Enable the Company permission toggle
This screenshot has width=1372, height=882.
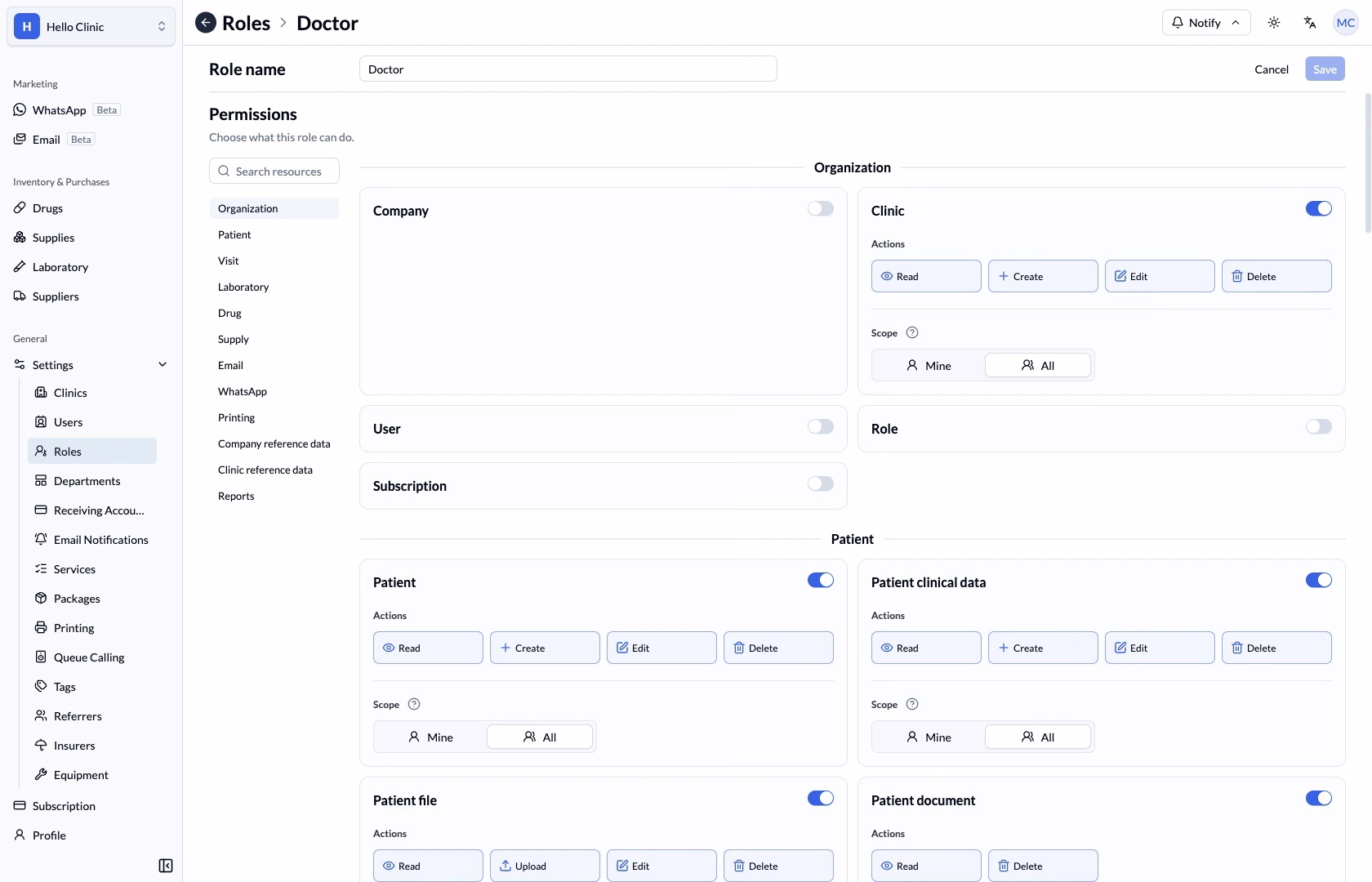click(x=821, y=209)
